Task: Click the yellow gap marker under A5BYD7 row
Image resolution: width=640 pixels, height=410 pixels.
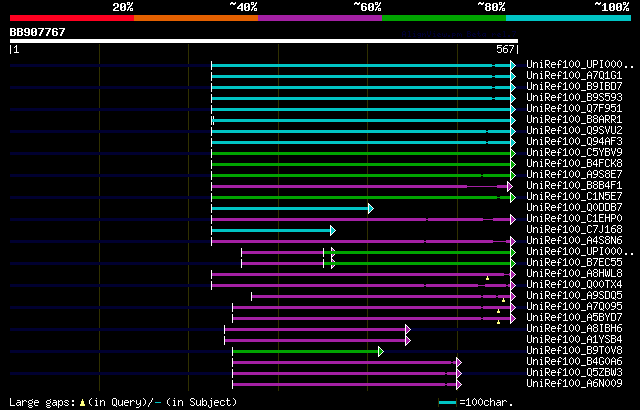Action: coord(498,322)
